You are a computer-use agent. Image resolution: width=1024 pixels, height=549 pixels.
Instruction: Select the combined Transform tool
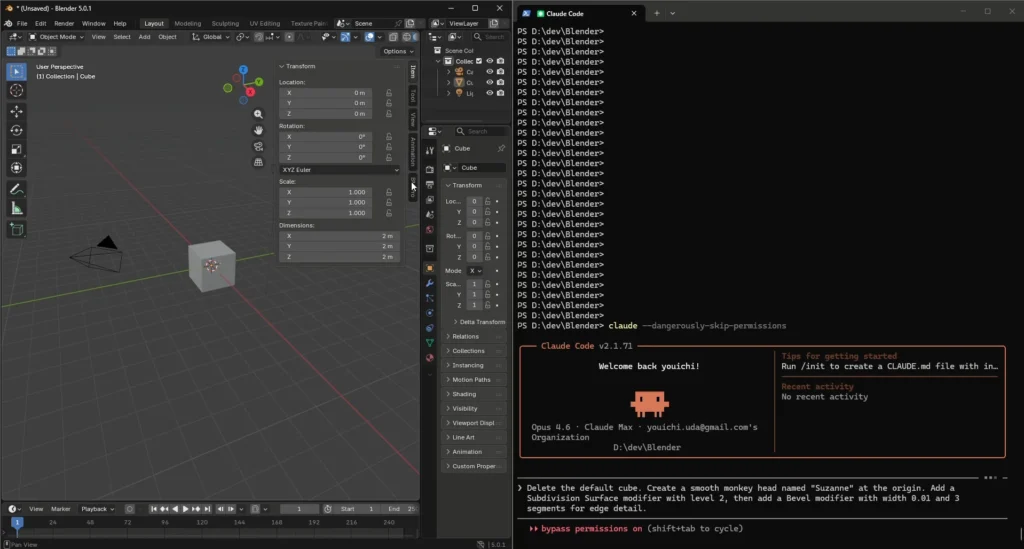(x=16, y=168)
